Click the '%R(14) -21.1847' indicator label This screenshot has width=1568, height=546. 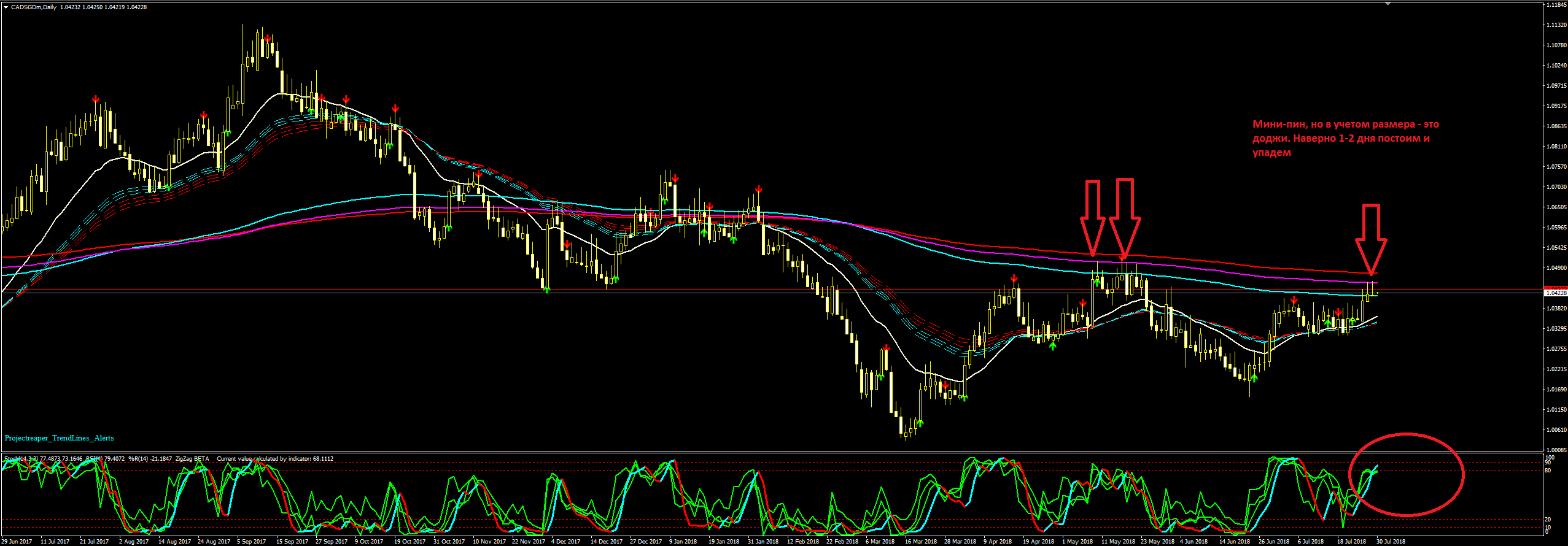[x=150, y=459]
